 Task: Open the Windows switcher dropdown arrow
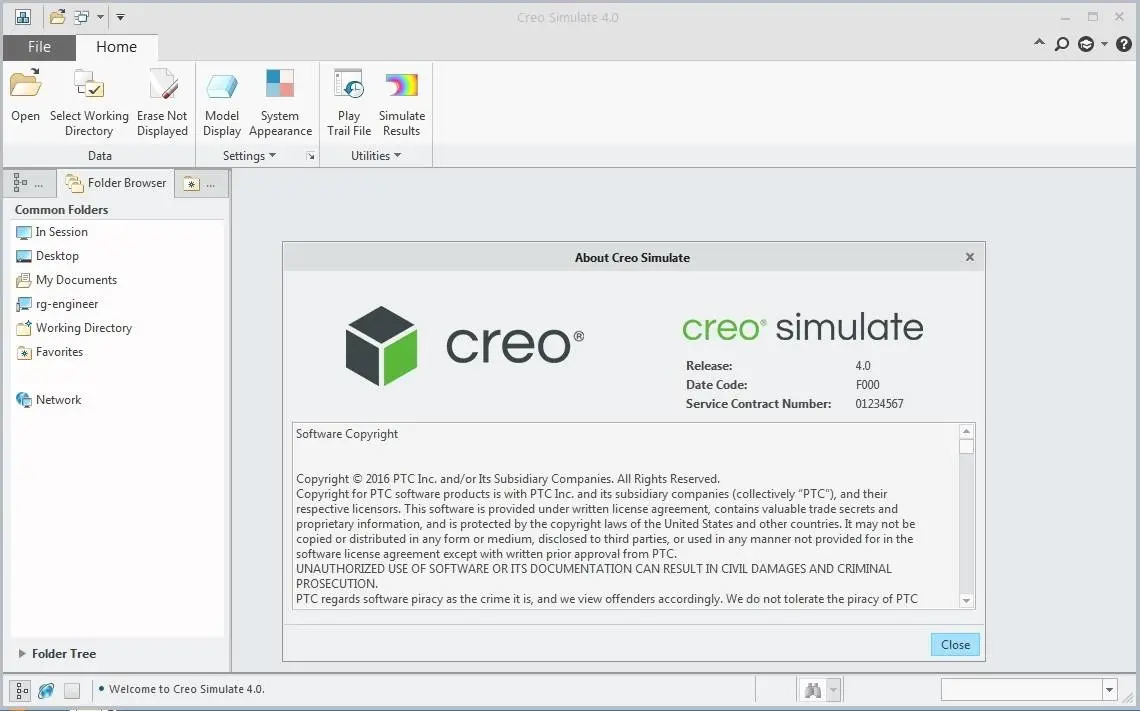100,17
